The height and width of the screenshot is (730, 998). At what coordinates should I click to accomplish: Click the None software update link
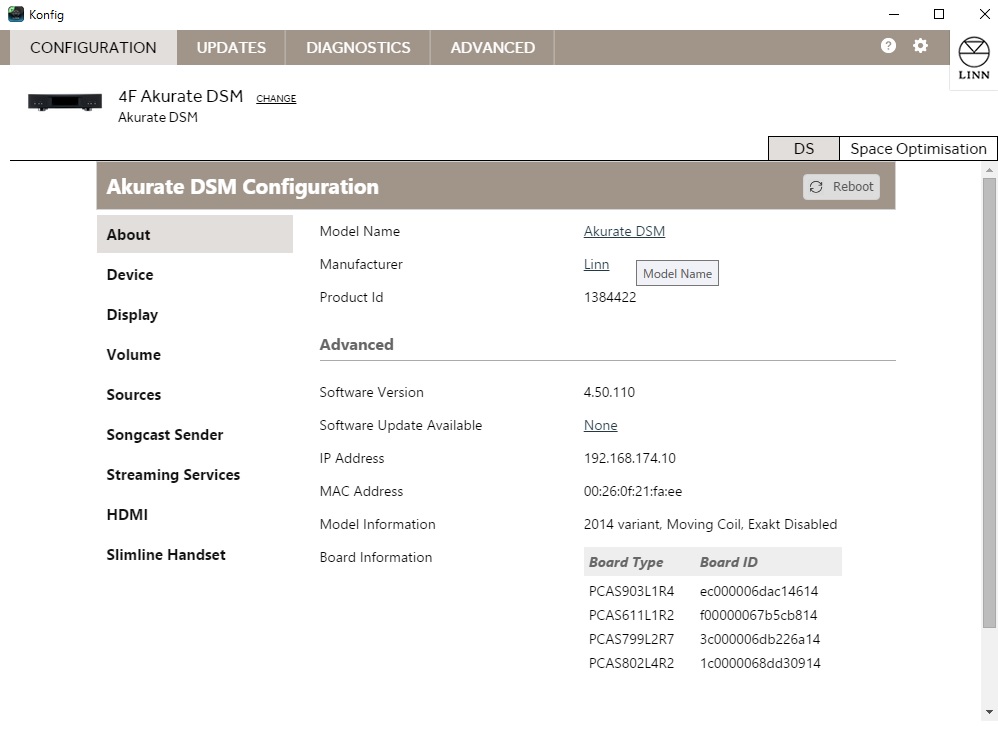[x=601, y=426]
